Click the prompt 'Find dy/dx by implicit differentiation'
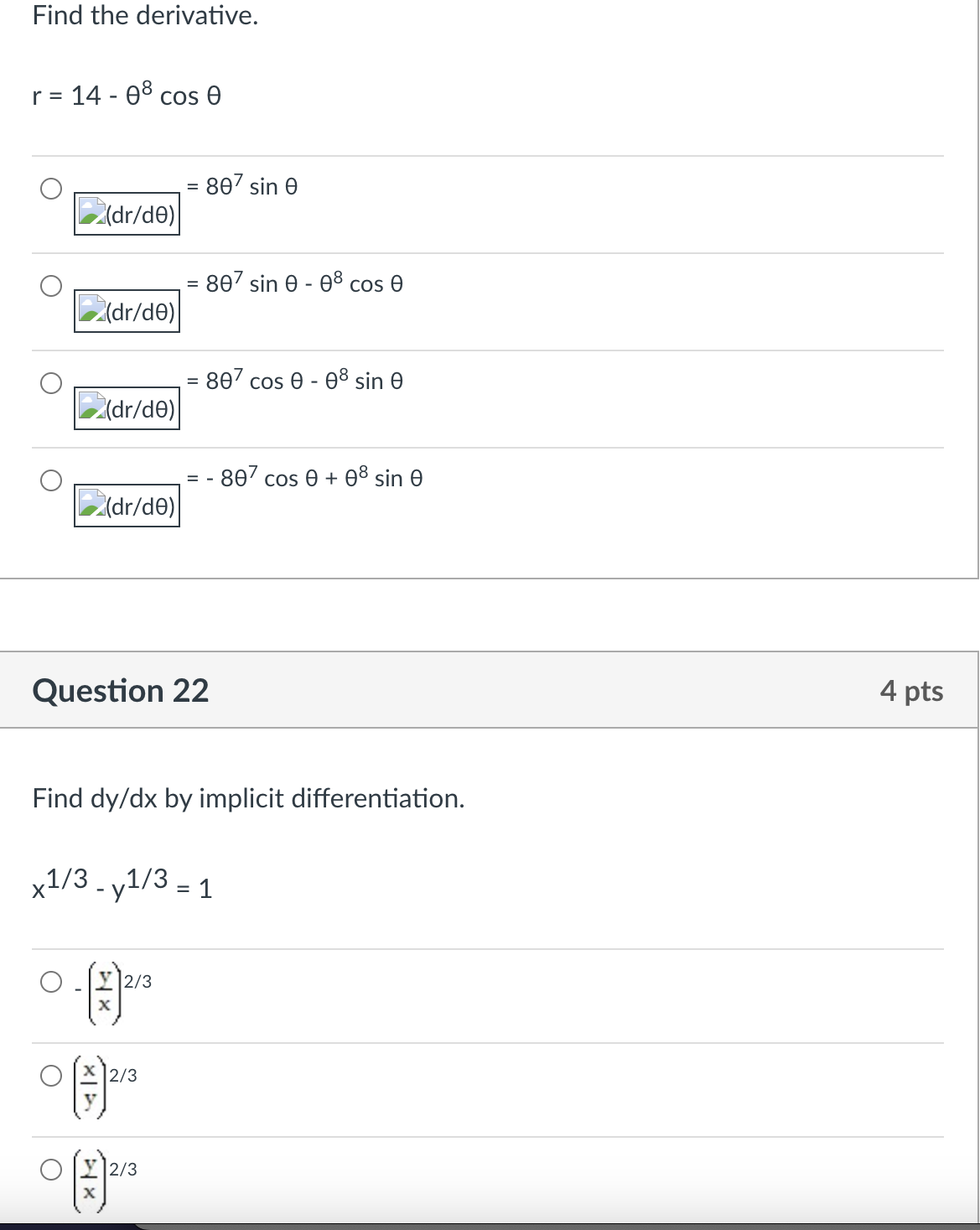The image size is (980, 1230). coord(247,798)
